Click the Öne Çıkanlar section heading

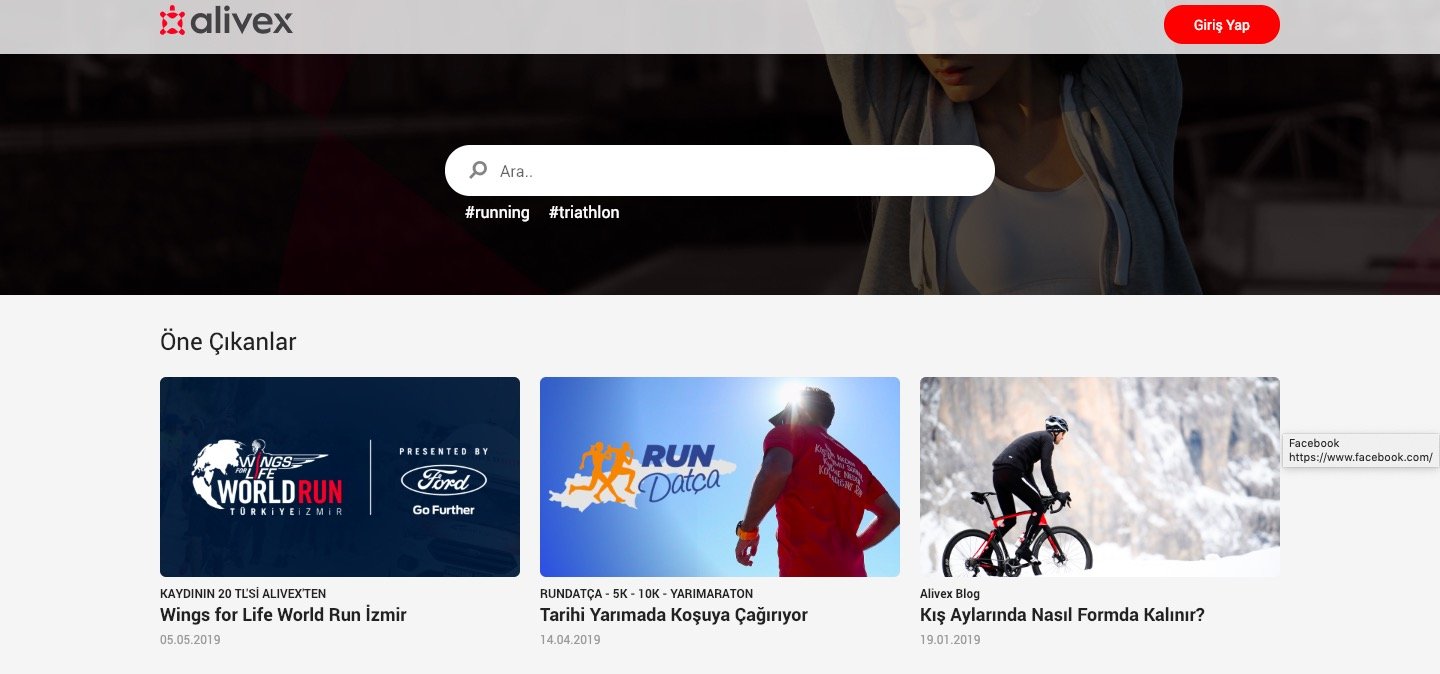228,342
